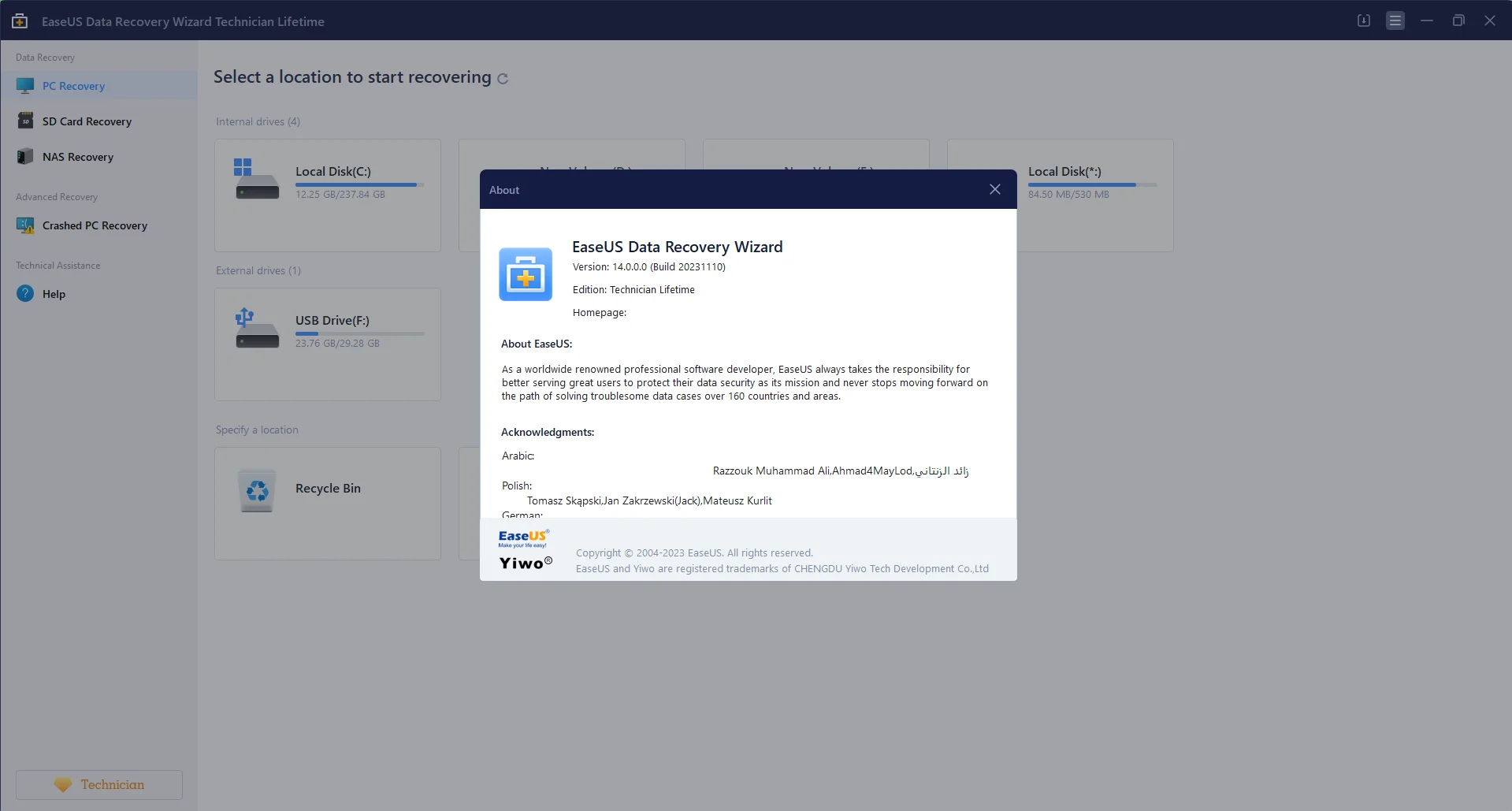This screenshot has height=811, width=1512.
Task: Click Local Disk(C:) usage bar
Action: 360,185
